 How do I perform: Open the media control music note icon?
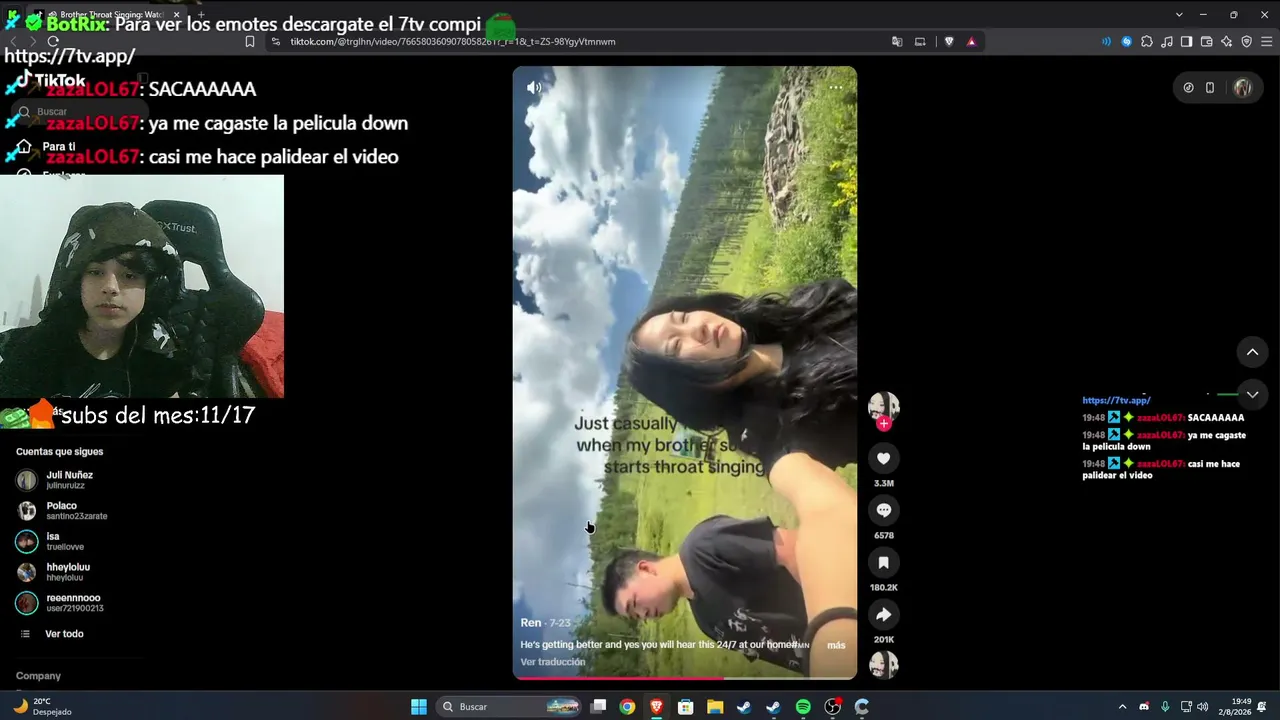pyautogui.click(x=1167, y=42)
